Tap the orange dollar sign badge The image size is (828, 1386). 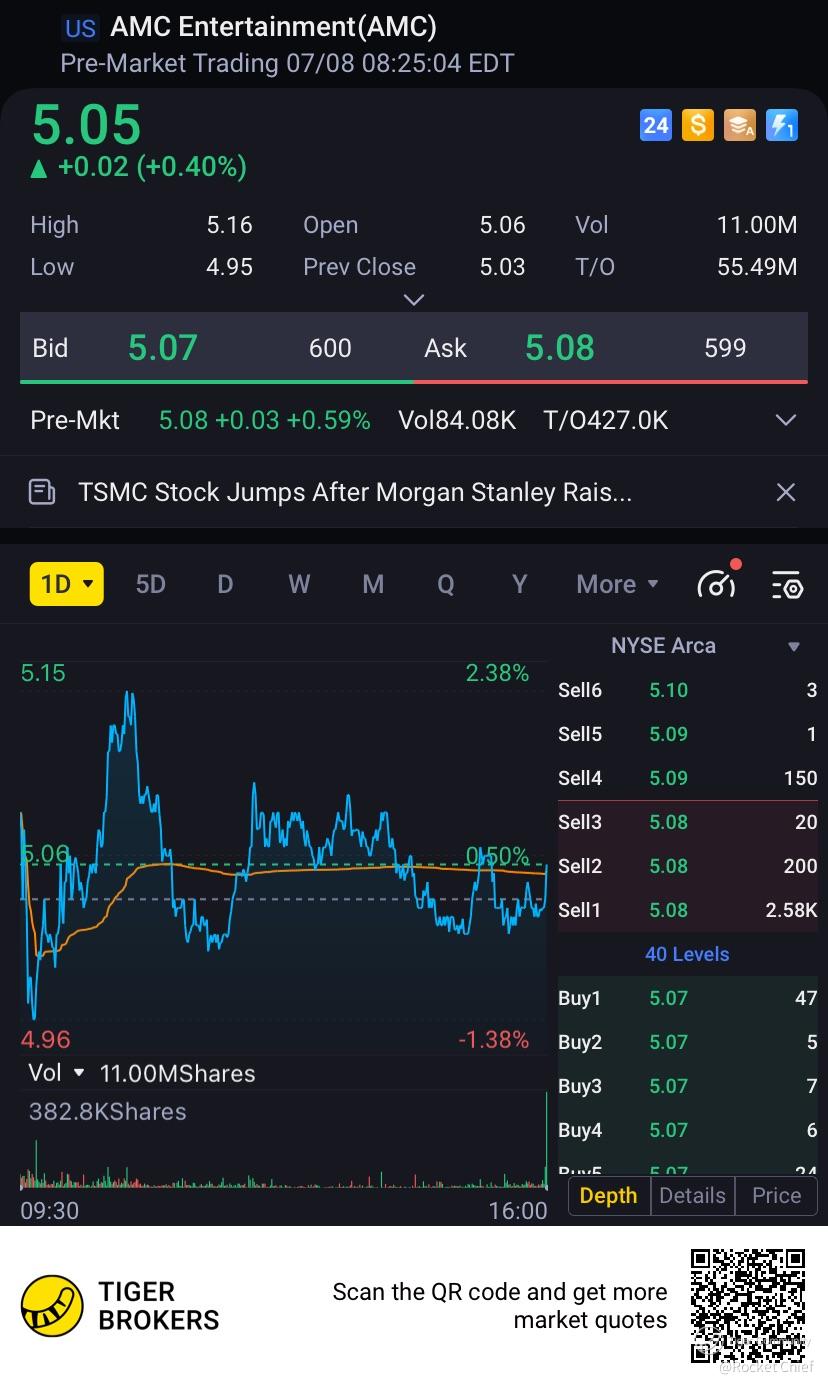[x=697, y=125]
